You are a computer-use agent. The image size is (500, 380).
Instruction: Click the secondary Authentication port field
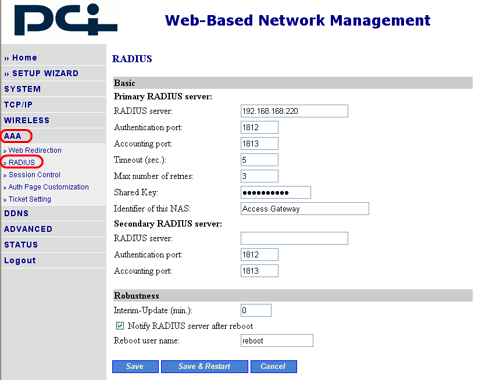click(x=259, y=255)
